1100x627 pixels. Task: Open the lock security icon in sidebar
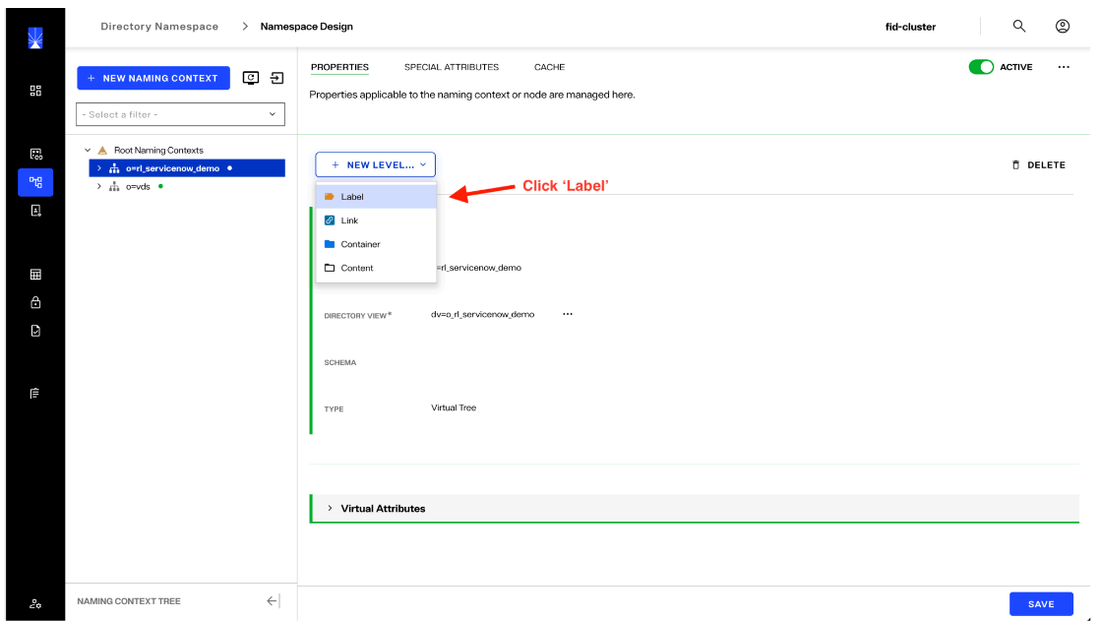[35, 302]
